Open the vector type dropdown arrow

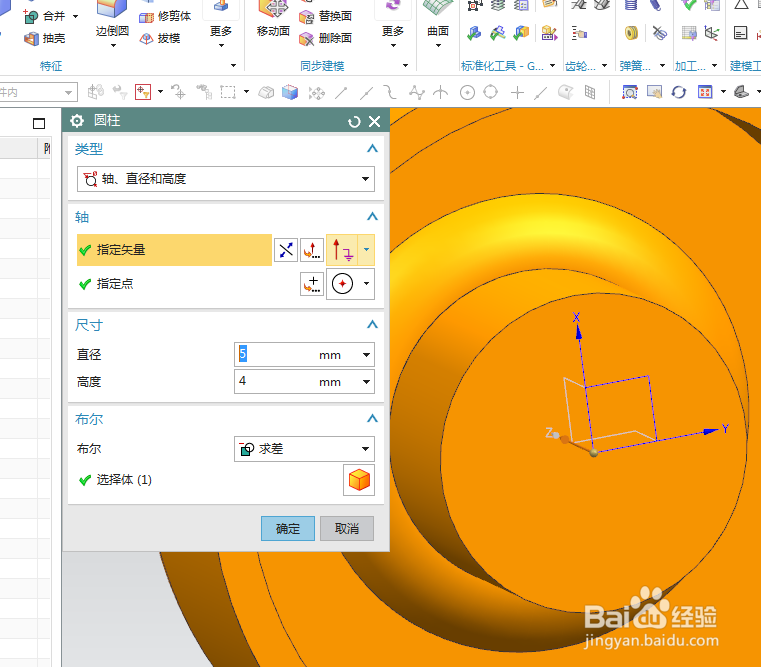(x=366, y=250)
